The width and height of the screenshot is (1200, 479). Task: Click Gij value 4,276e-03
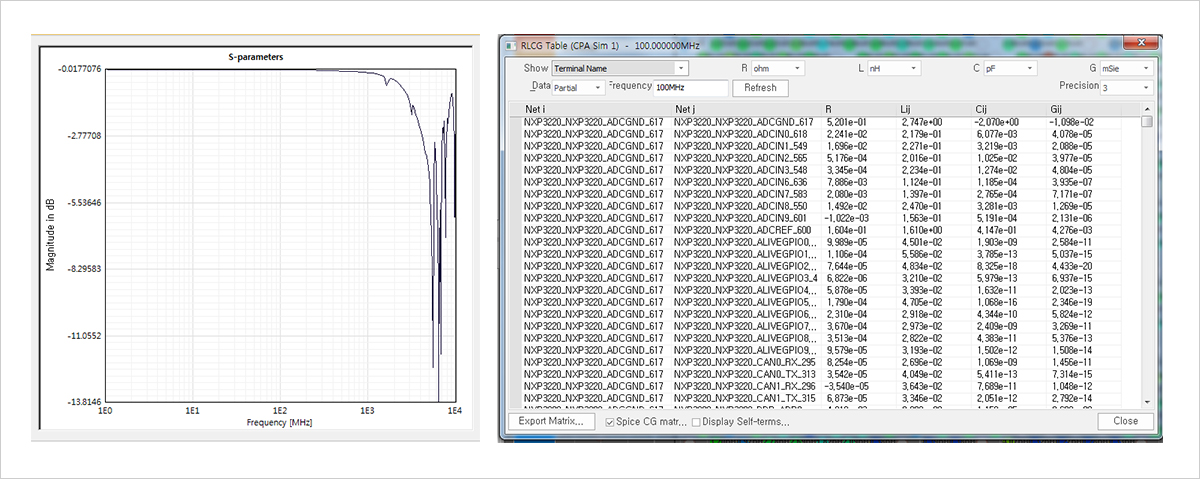coord(1073,229)
